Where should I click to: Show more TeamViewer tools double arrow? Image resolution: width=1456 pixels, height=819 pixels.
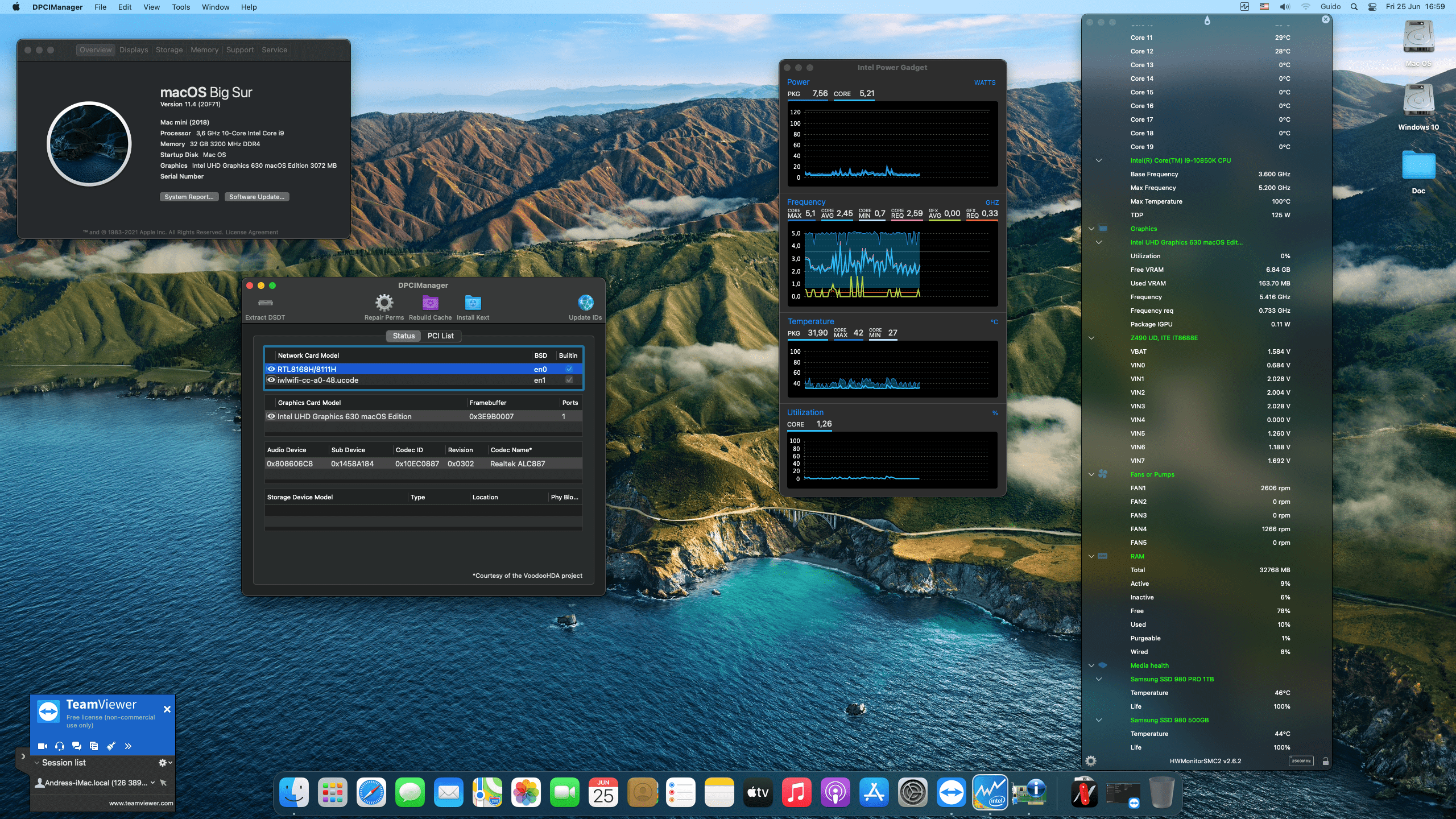(x=128, y=746)
